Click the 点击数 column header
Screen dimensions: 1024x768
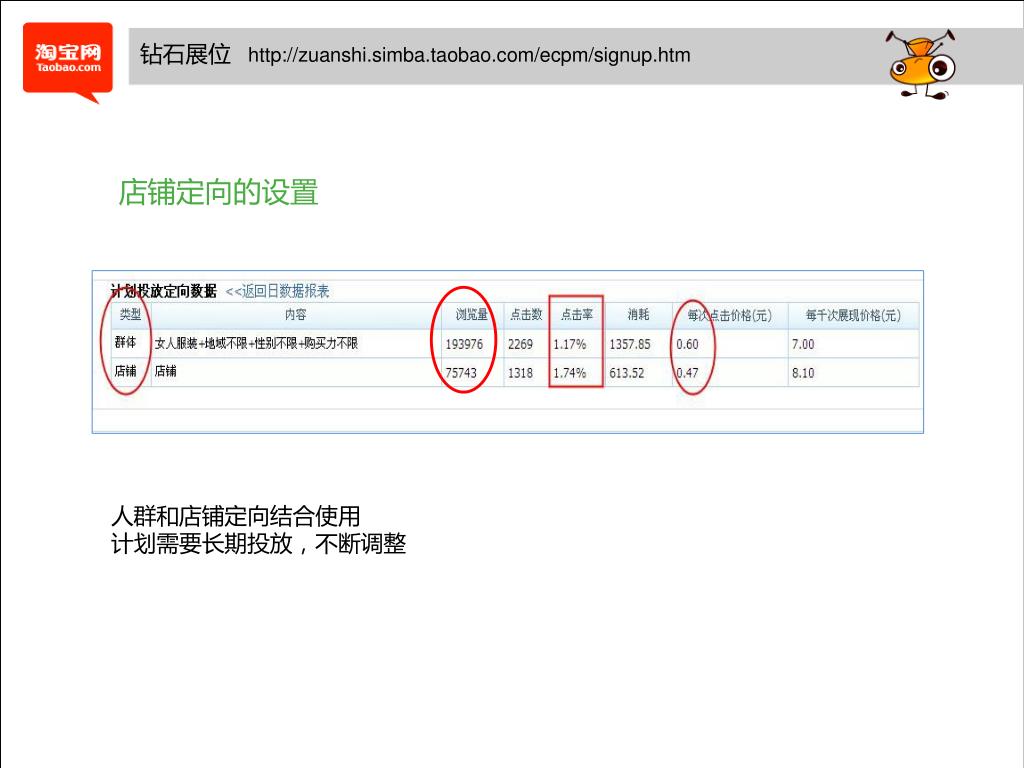526,315
